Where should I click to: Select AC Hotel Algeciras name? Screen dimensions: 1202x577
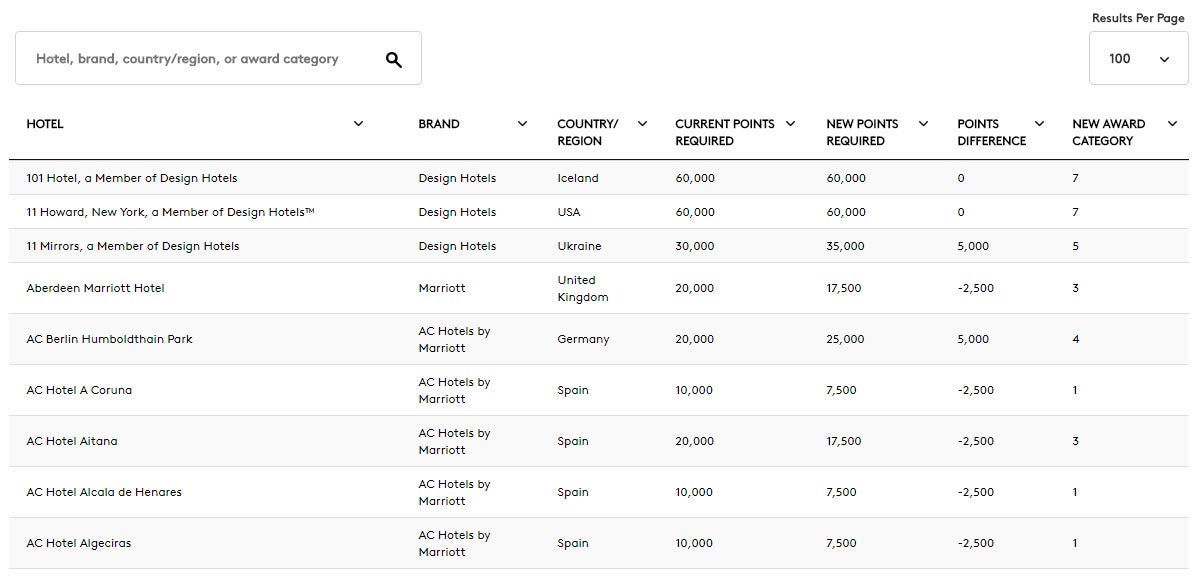pyautogui.click(x=79, y=543)
